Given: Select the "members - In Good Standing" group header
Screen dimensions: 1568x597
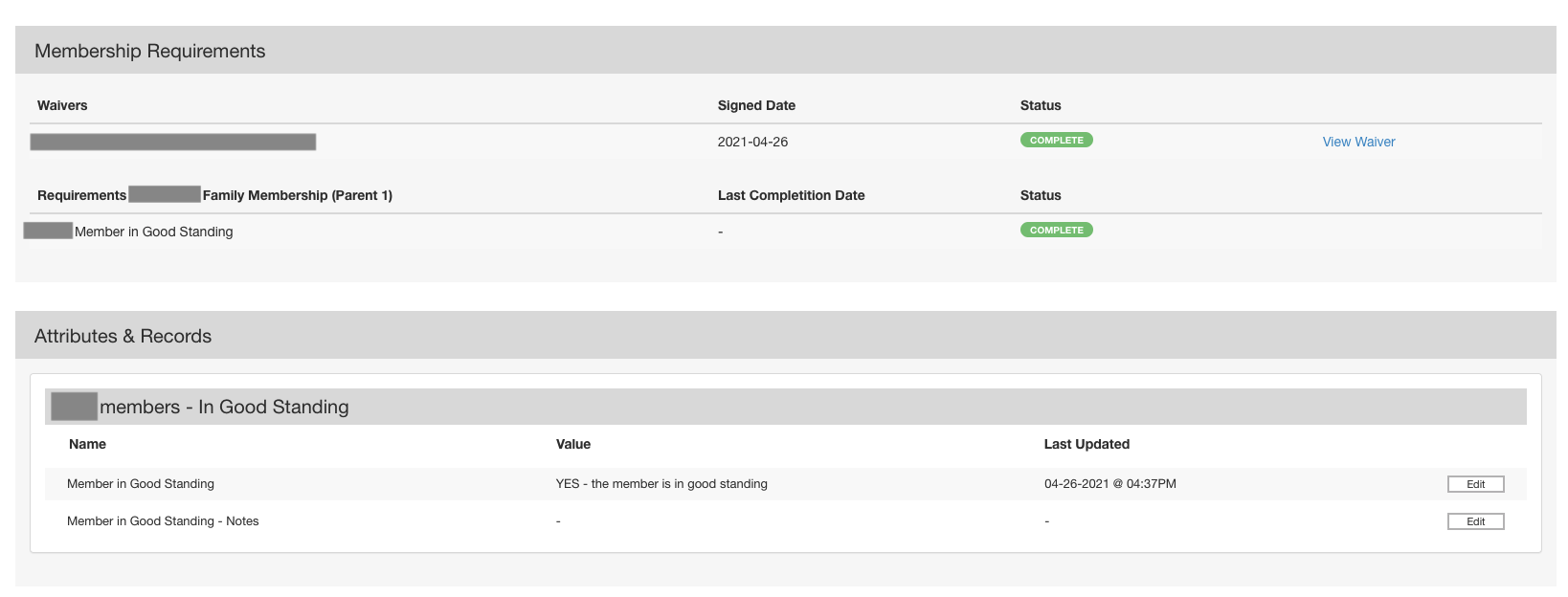Looking at the screenshot, I should [224, 408].
